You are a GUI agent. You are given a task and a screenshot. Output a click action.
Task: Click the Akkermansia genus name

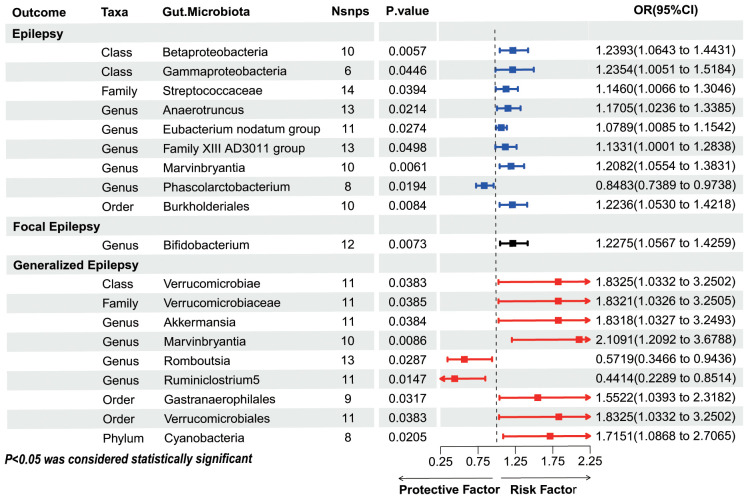point(199,322)
